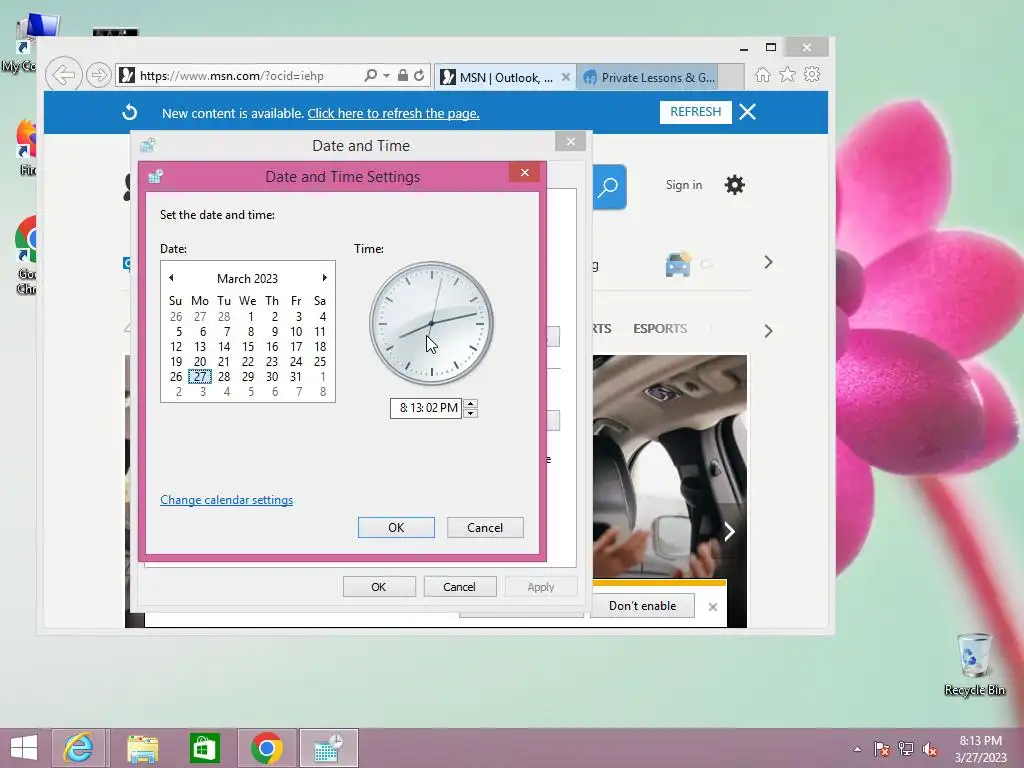Click the time input field
This screenshot has height=768, width=1024.
tap(426, 408)
